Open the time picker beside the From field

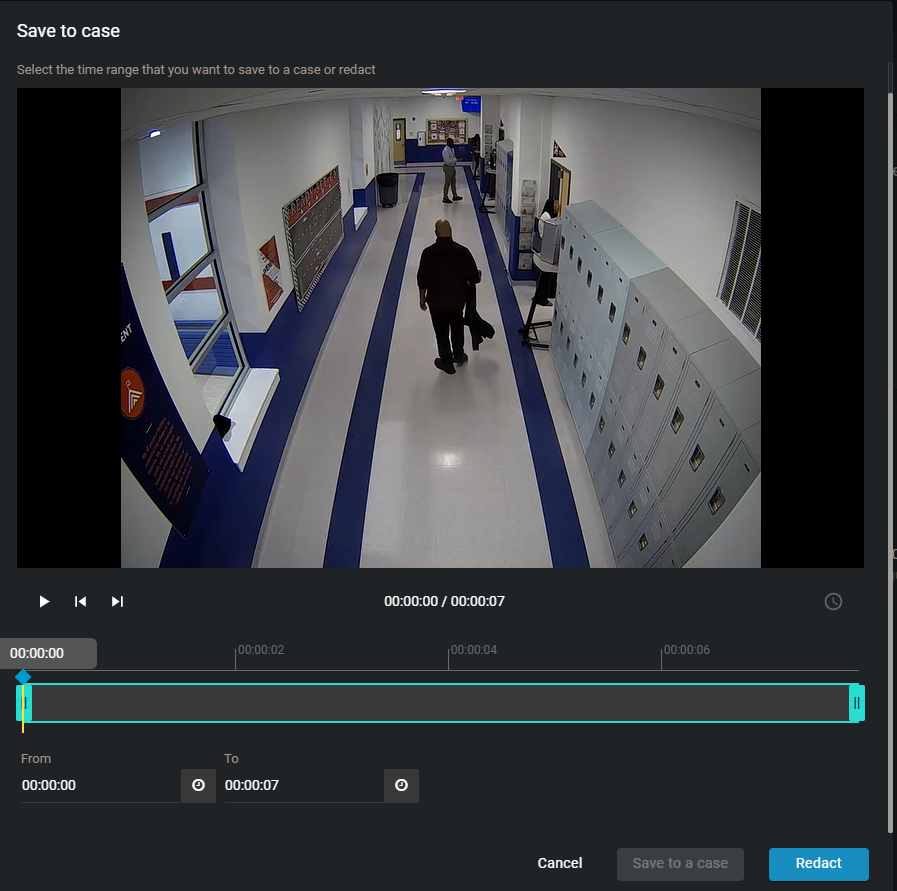click(198, 785)
